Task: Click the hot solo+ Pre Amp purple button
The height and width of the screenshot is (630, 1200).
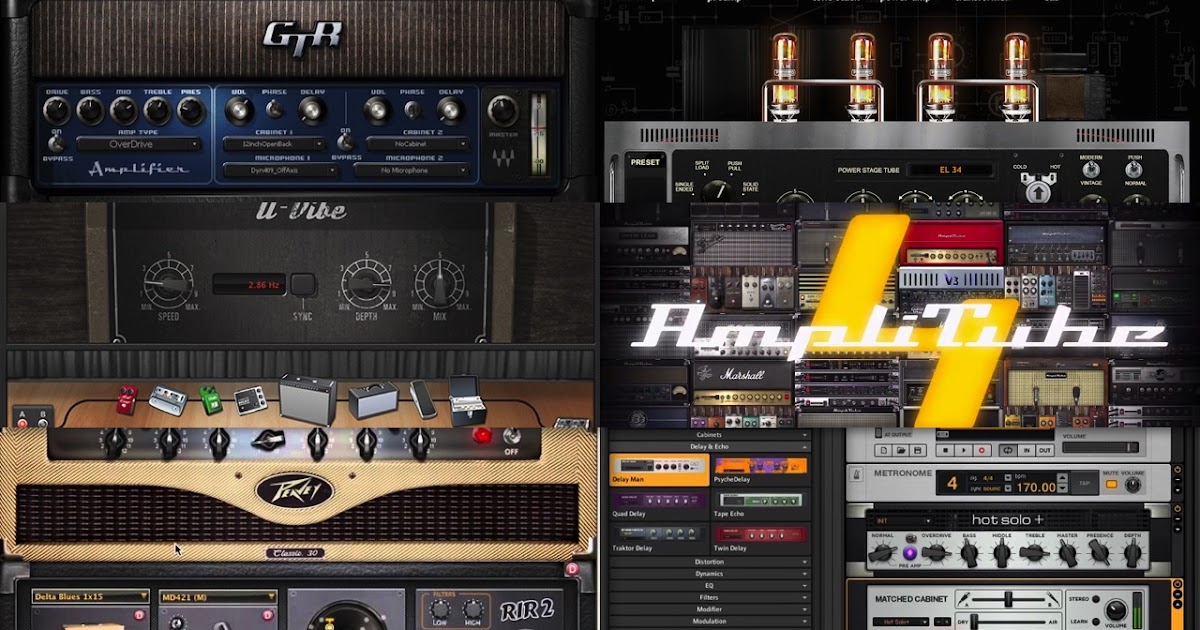Action: [910, 552]
